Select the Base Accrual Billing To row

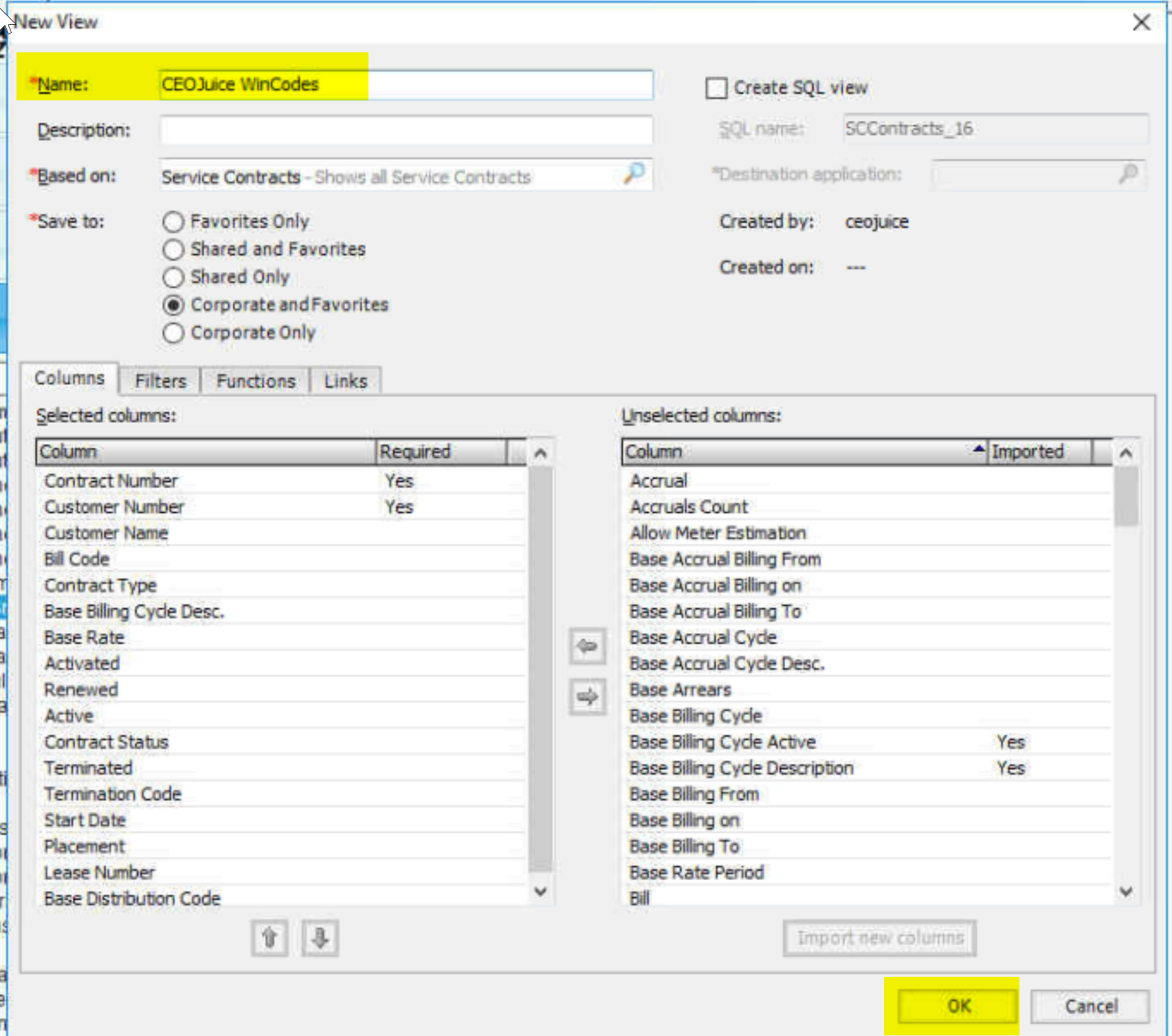pyautogui.click(x=867, y=611)
